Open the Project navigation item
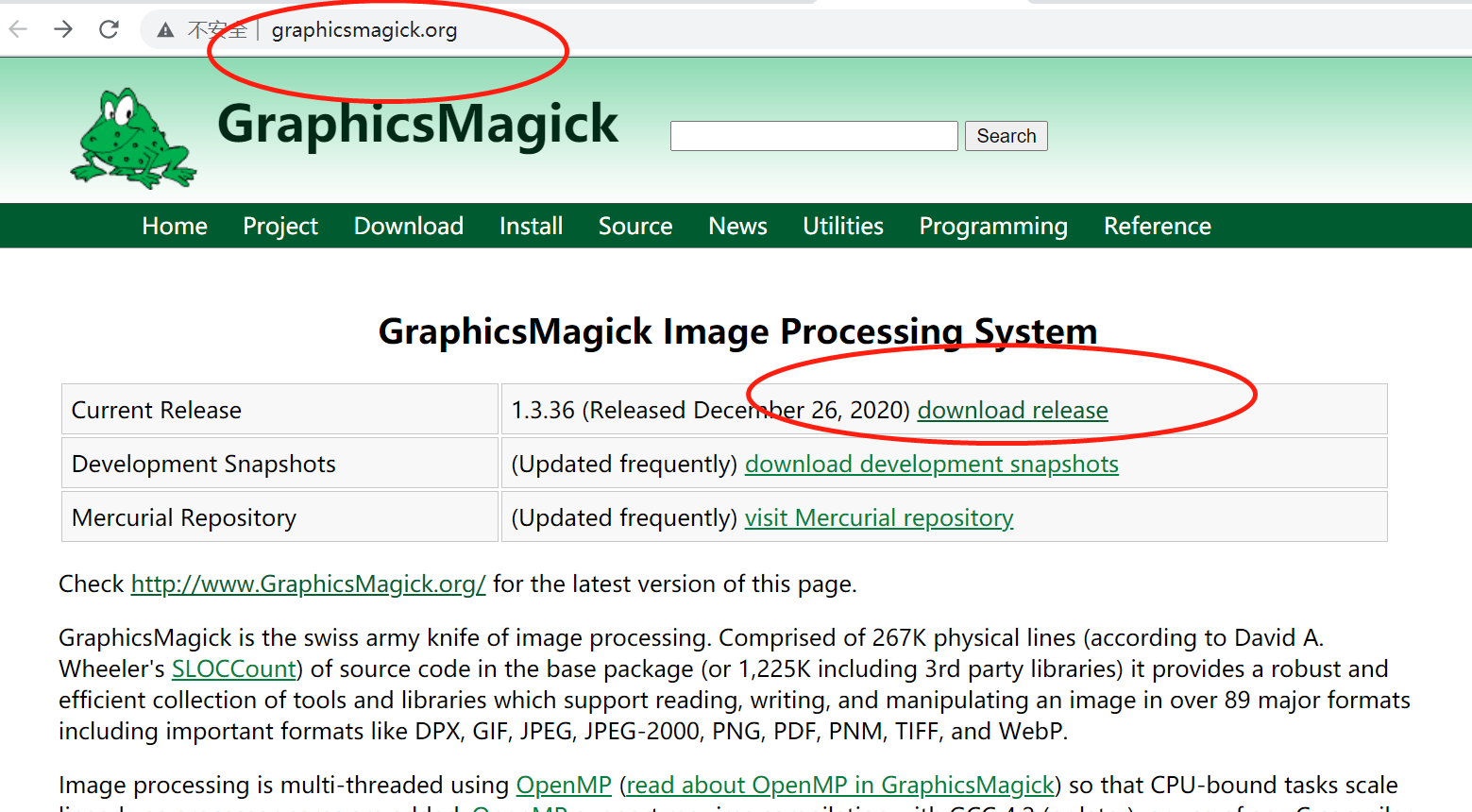Viewport: 1472px width, 812px height. 279,226
